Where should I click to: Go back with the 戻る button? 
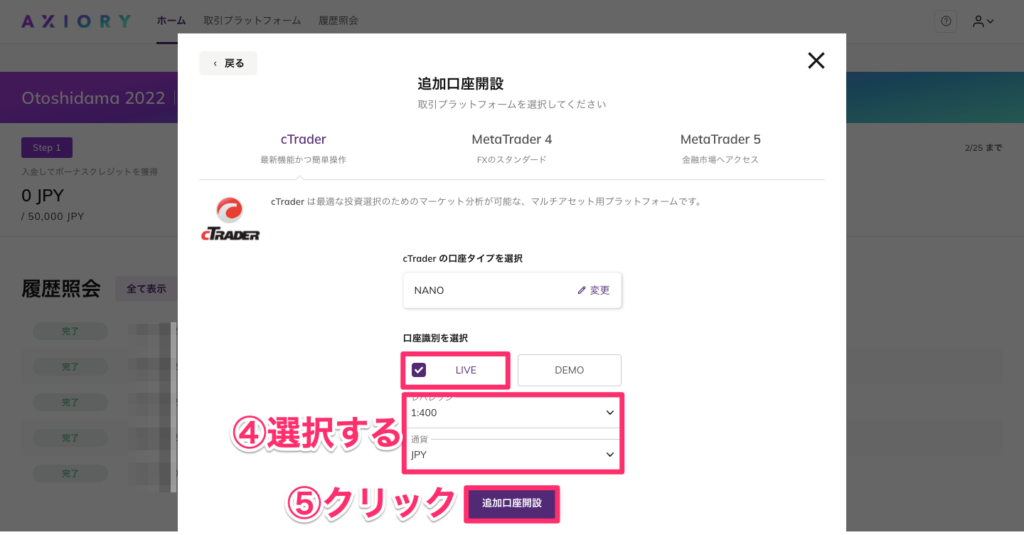[x=228, y=63]
